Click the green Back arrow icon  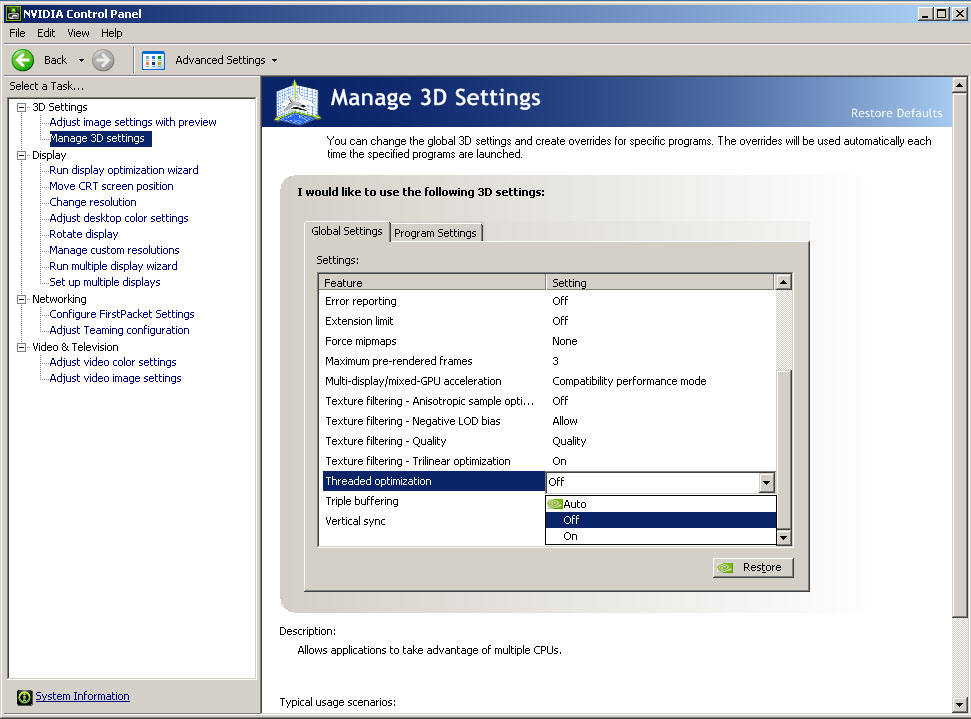click(x=23, y=60)
